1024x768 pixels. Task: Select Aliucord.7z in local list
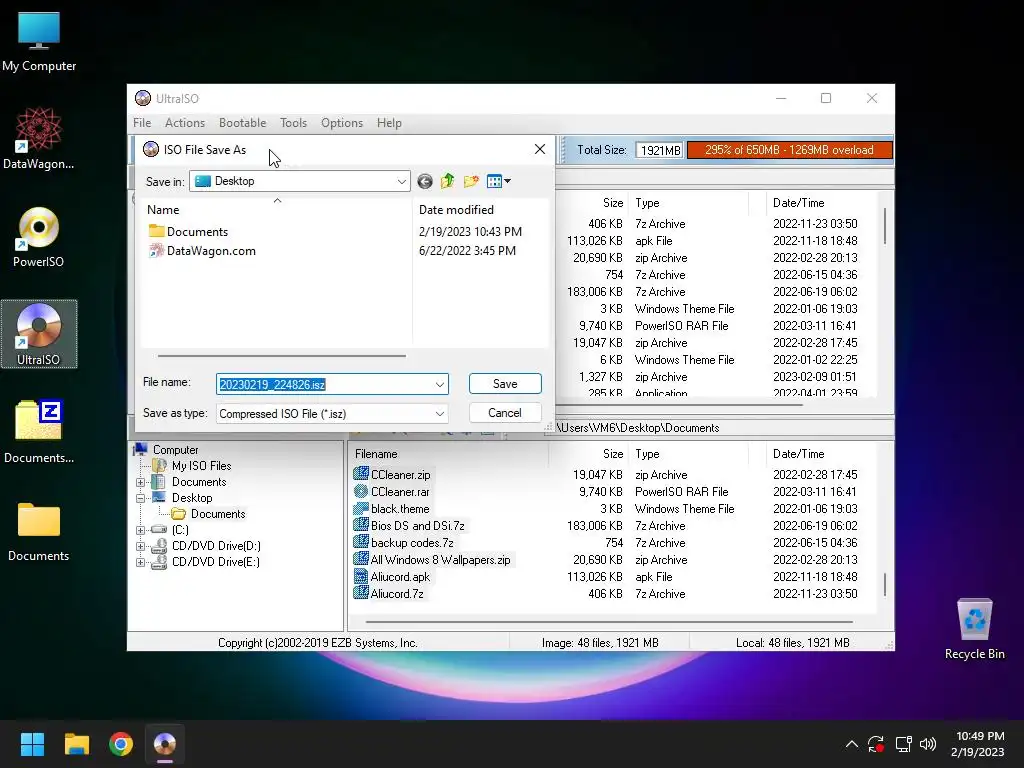tap(389, 594)
